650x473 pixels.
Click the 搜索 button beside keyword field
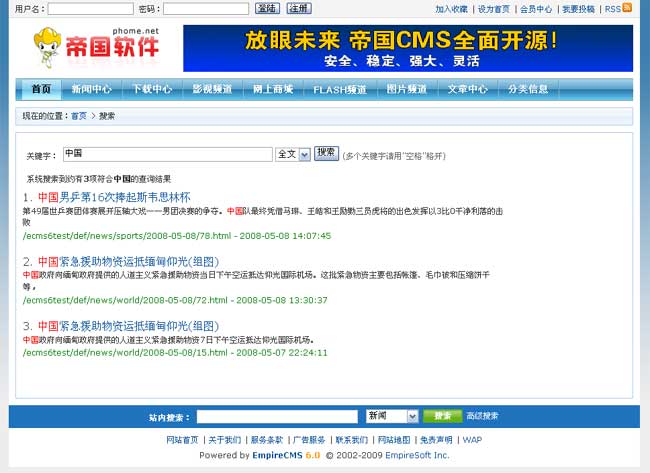tap(326, 153)
